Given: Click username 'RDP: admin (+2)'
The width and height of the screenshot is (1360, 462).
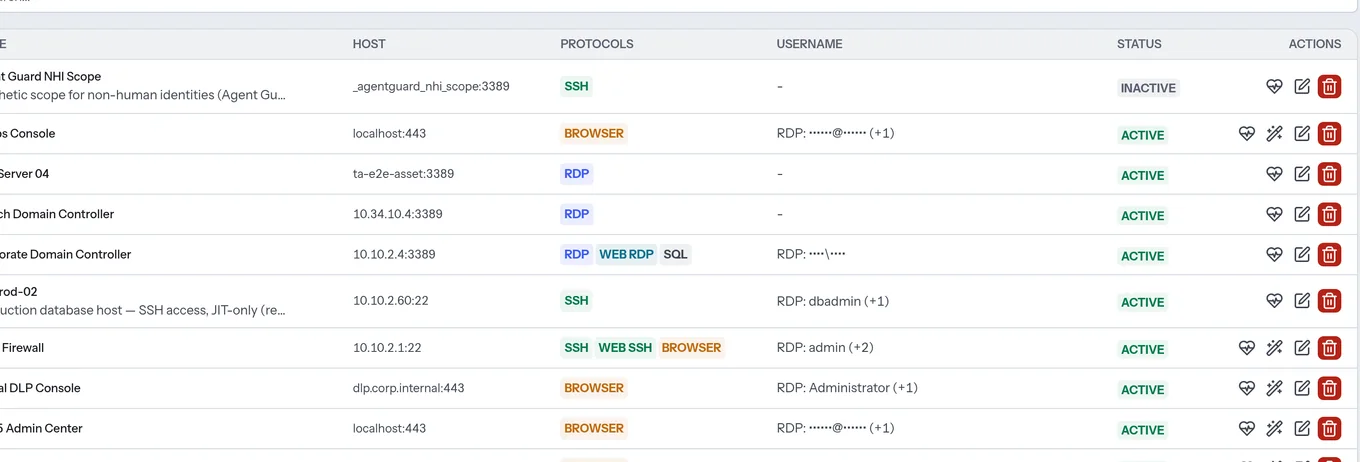Looking at the screenshot, I should pos(825,348).
